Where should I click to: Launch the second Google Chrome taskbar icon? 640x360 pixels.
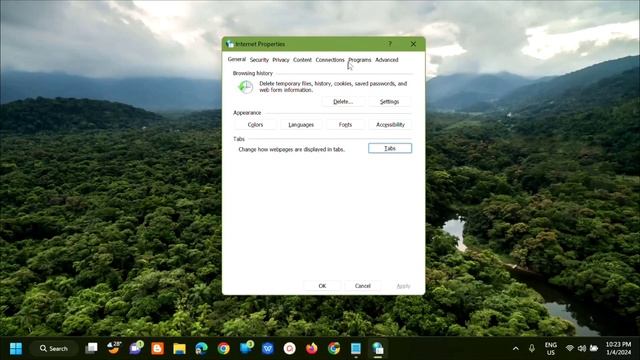(334, 349)
